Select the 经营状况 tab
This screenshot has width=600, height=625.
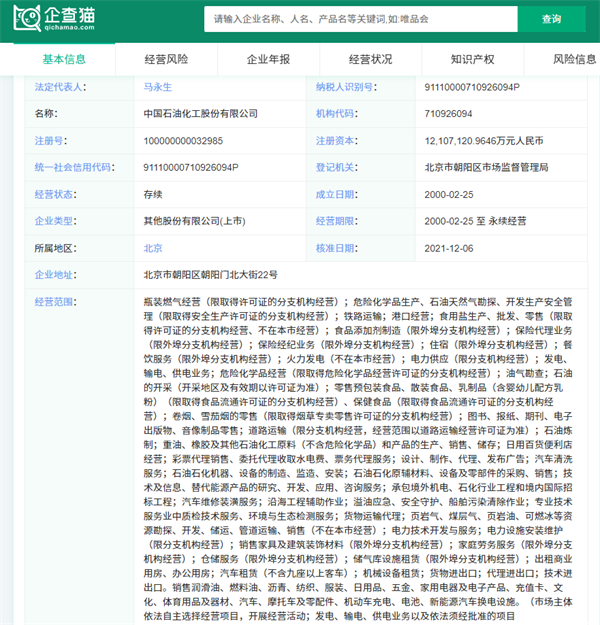point(370,59)
